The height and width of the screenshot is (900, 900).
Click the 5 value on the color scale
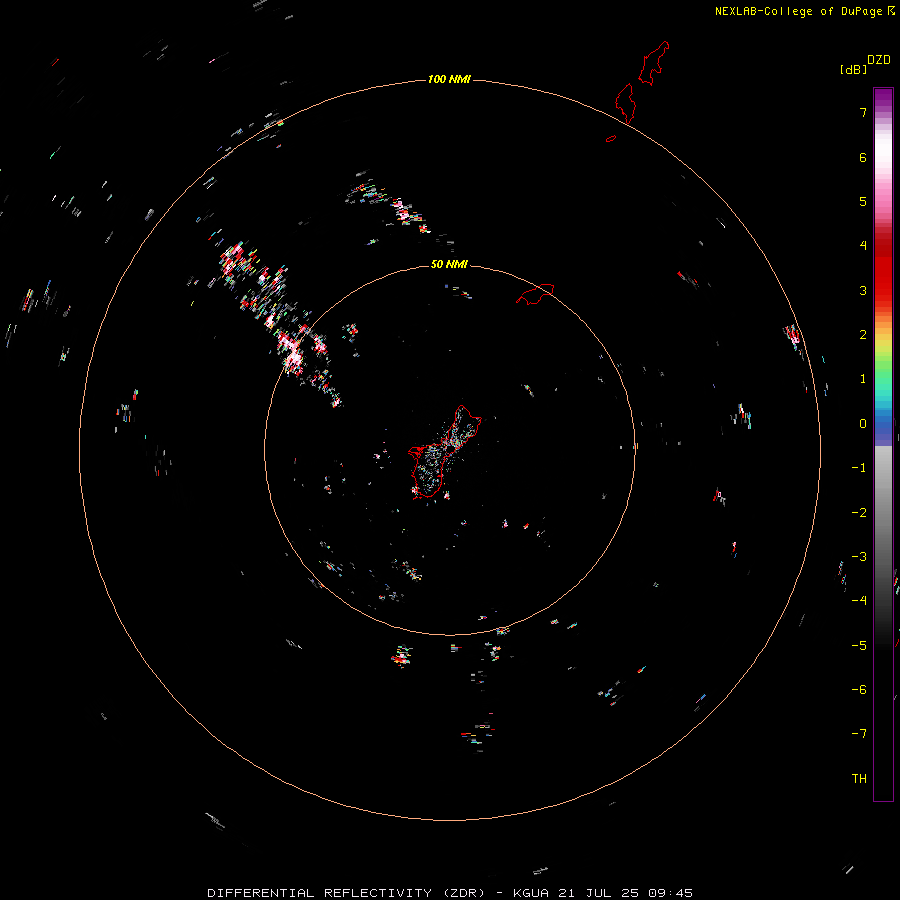coord(863,201)
